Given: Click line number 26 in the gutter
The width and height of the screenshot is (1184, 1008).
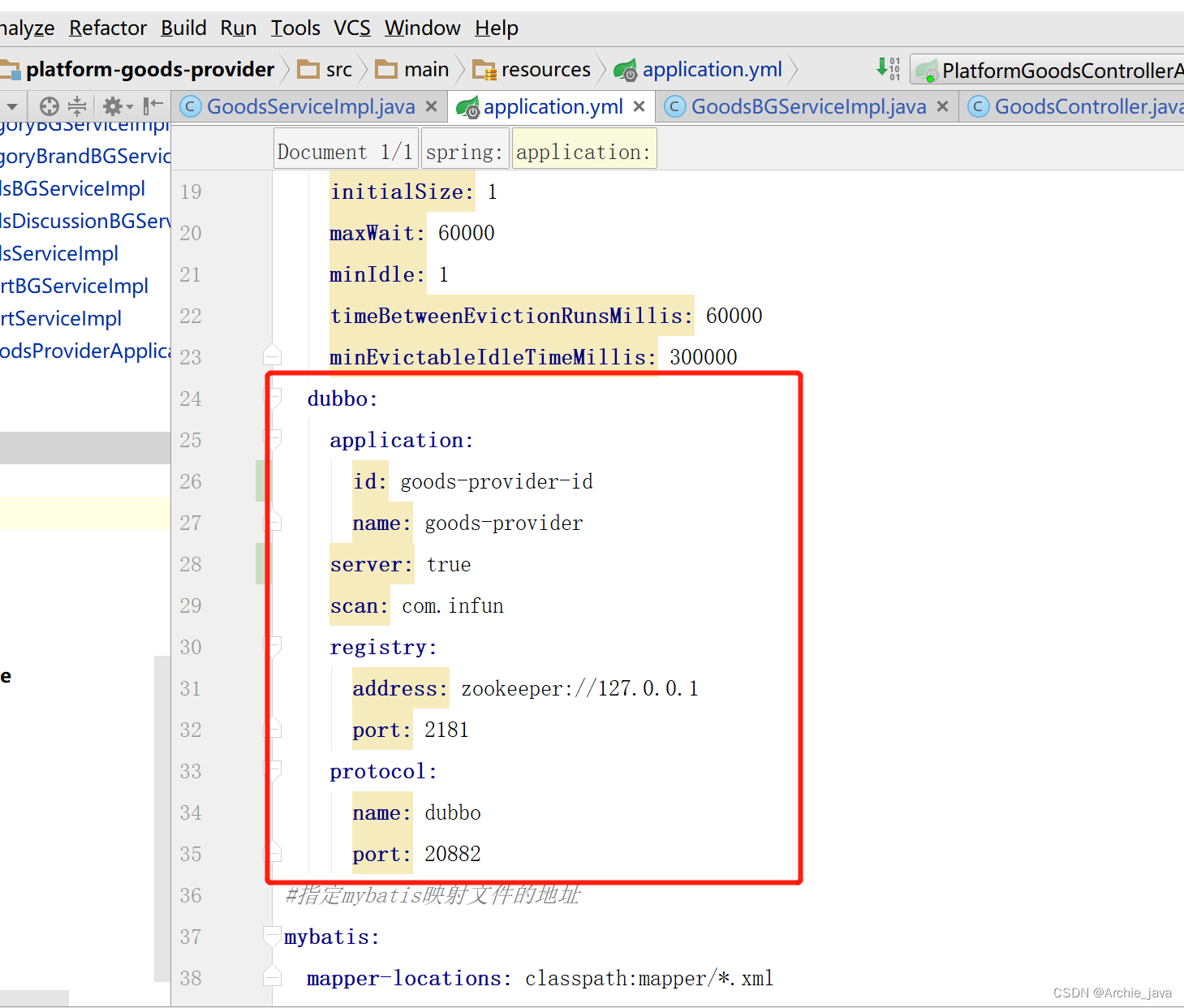Looking at the screenshot, I should (191, 481).
